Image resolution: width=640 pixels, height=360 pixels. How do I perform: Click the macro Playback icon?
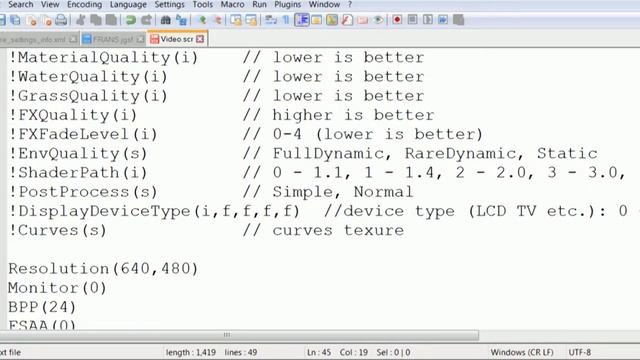428,20
